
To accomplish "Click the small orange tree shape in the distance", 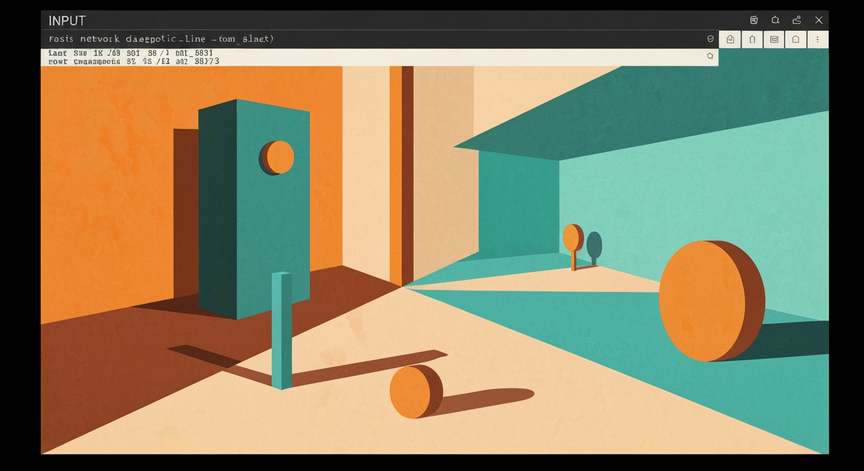I will (x=573, y=246).
